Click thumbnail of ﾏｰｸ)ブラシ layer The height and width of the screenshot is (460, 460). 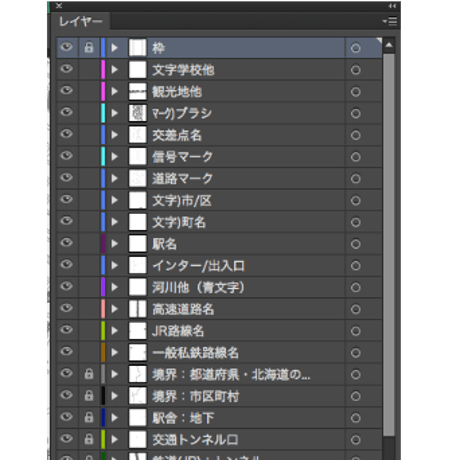[x=137, y=113]
